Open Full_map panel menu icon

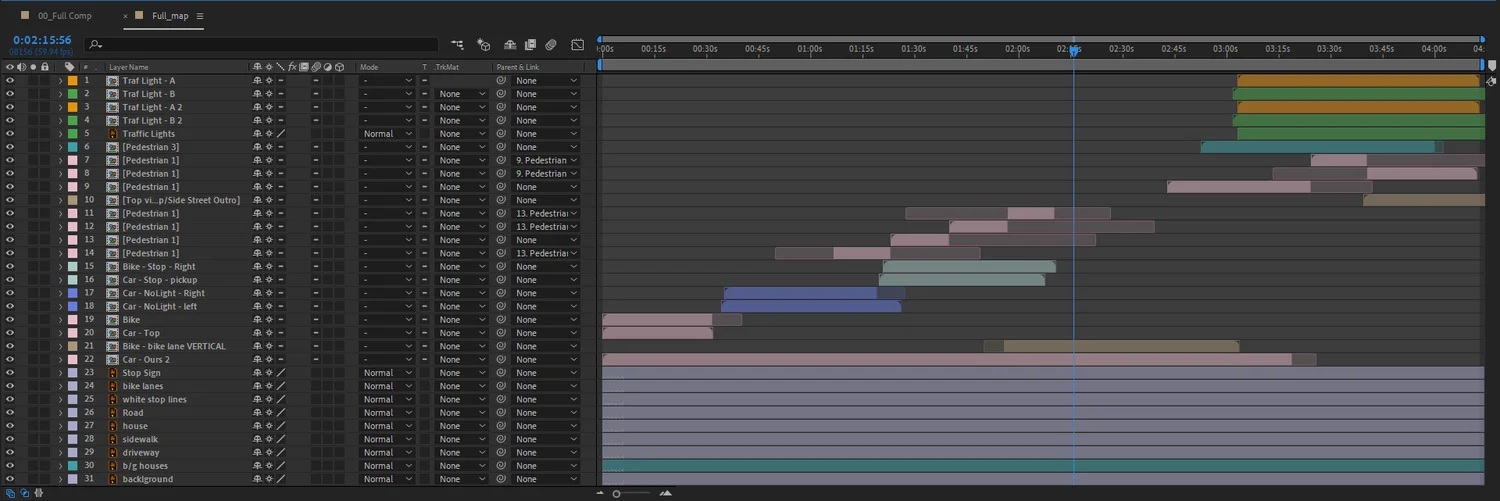tap(200, 16)
